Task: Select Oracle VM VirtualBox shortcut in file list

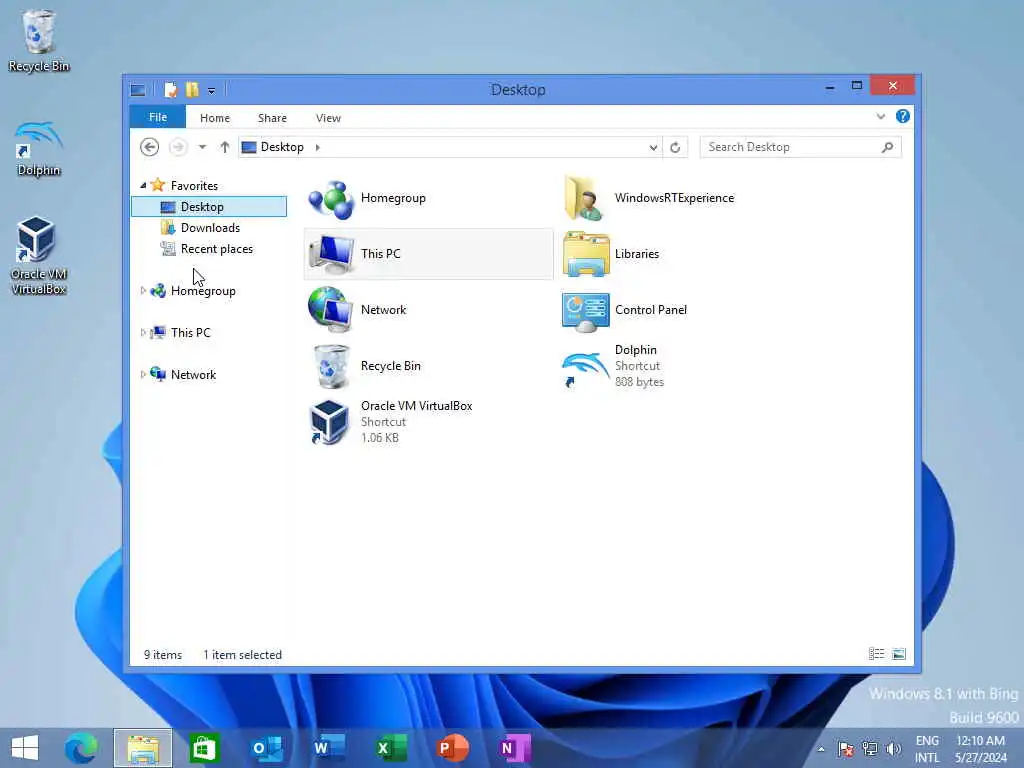Action: 330,422
